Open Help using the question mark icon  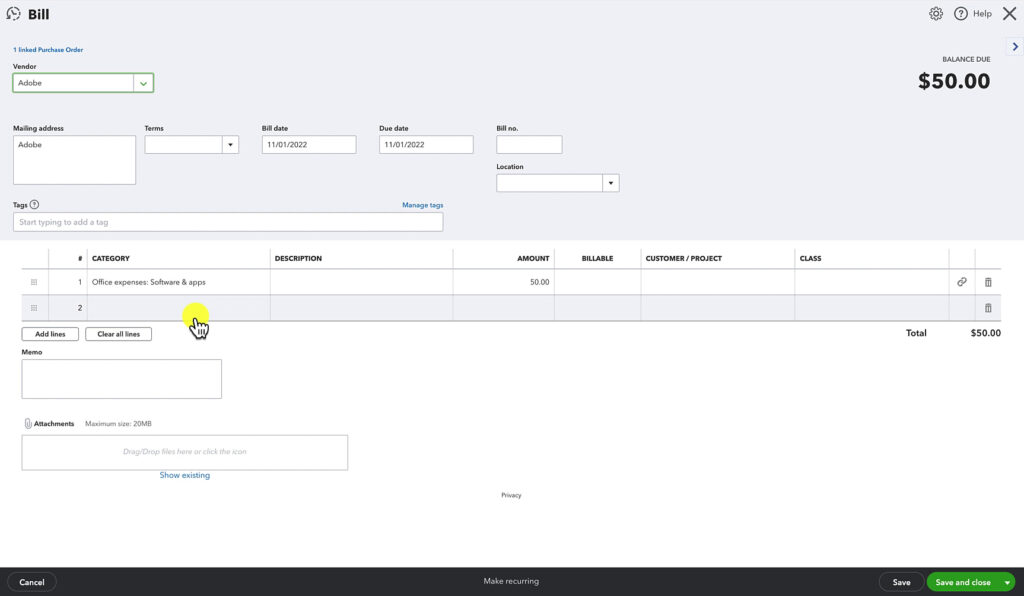(x=961, y=13)
